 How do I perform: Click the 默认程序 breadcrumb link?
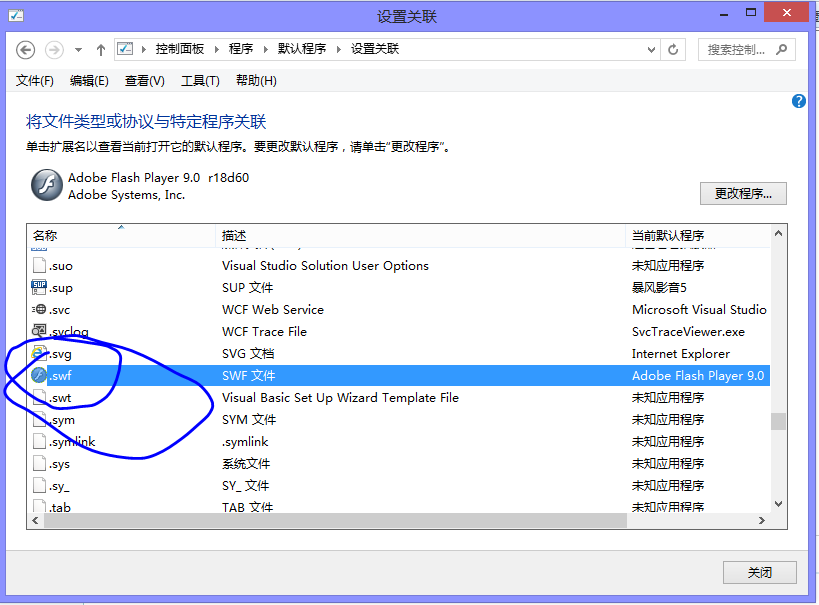(302, 49)
